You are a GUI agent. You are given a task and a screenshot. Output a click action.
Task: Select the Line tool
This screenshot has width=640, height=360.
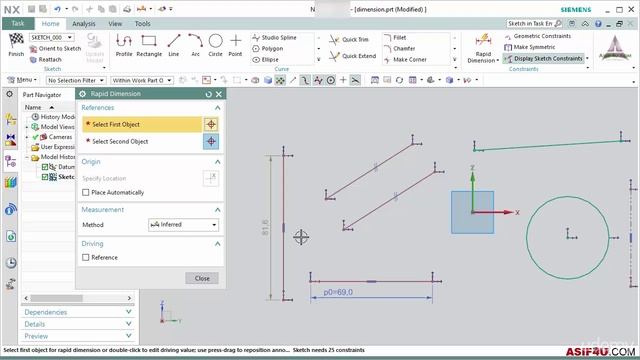(173, 44)
